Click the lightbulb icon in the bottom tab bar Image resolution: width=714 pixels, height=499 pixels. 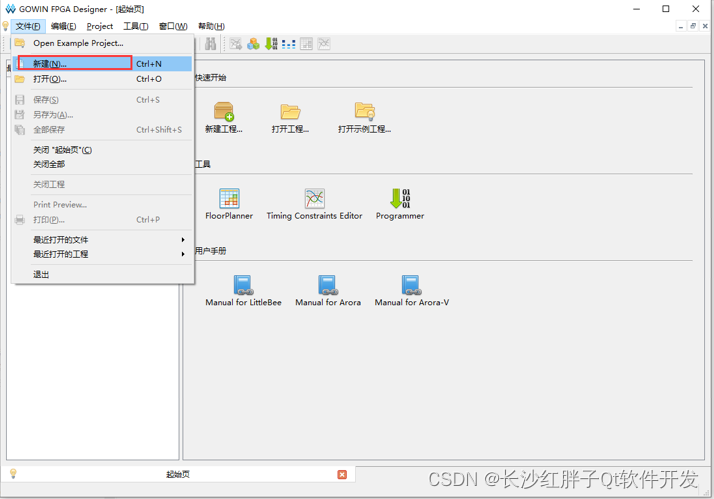13,474
